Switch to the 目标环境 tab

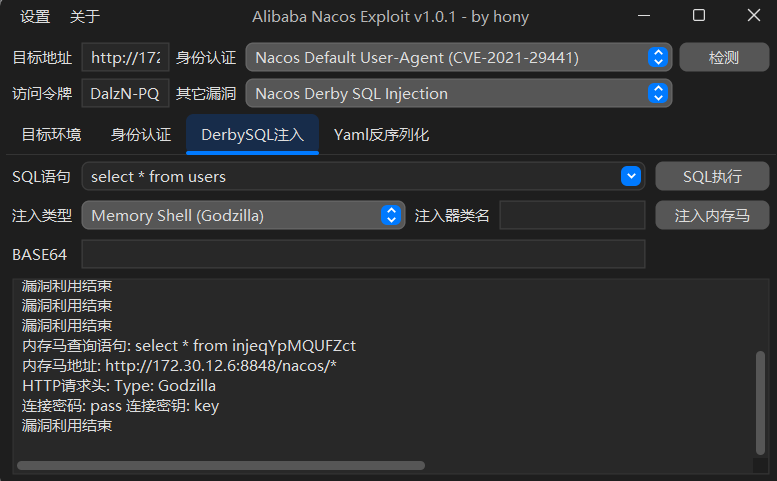51,135
